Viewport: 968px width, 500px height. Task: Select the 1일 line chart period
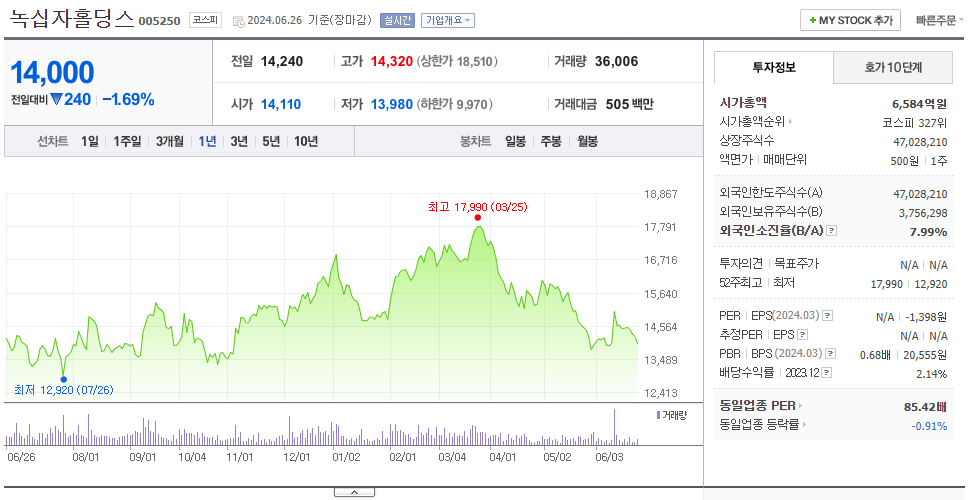tap(90, 141)
